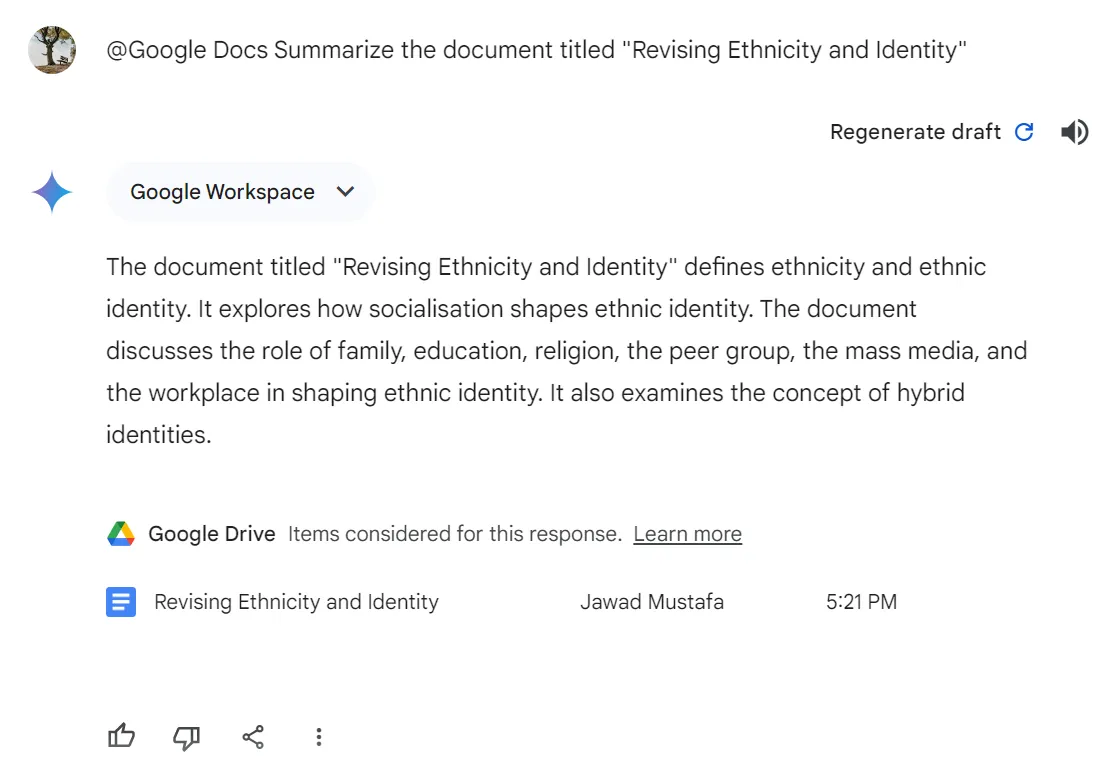Click the user profile avatar picture

click(x=52, y=50)
